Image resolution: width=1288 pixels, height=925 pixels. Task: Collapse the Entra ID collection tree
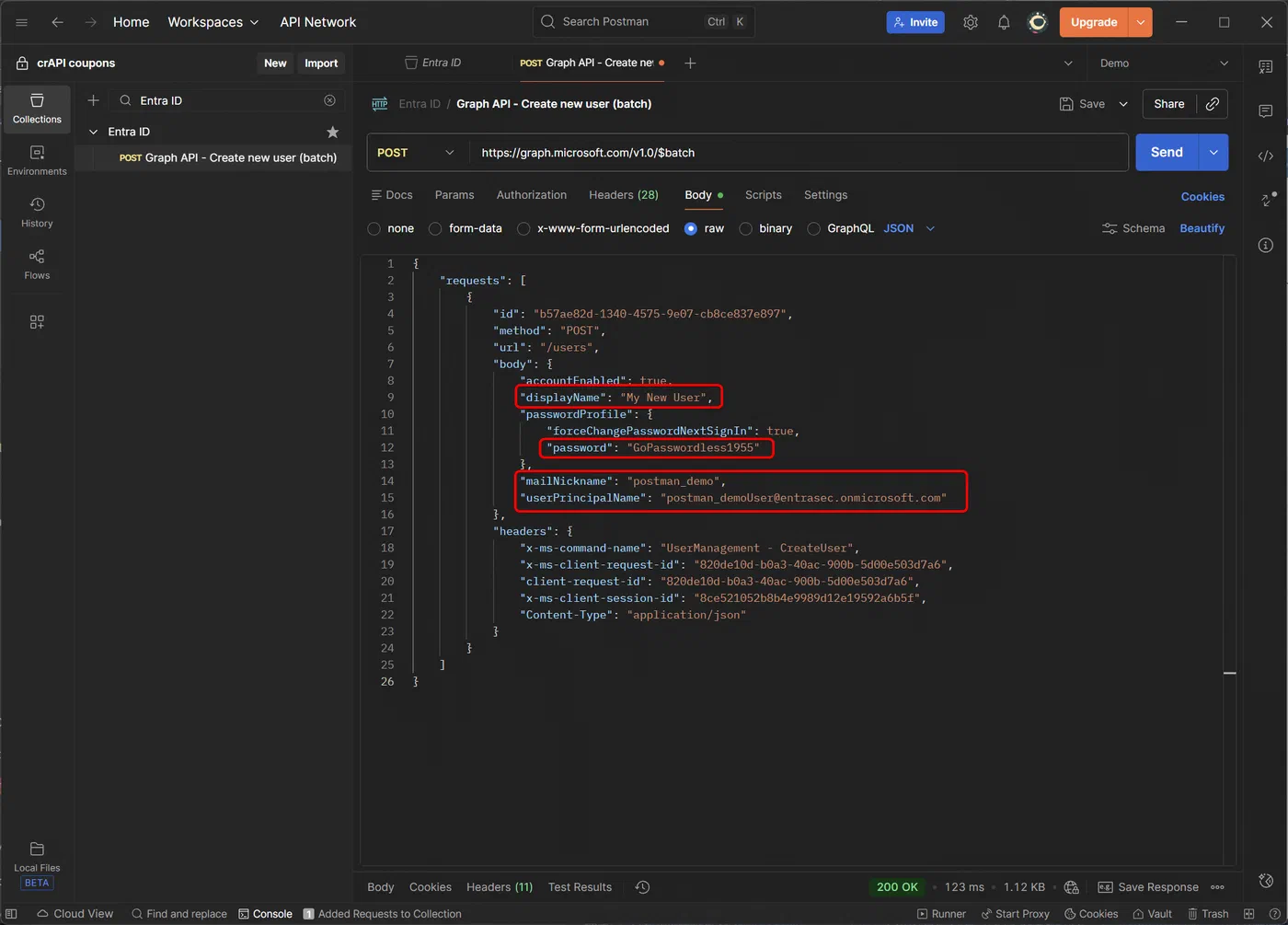(x=93, y=132)
